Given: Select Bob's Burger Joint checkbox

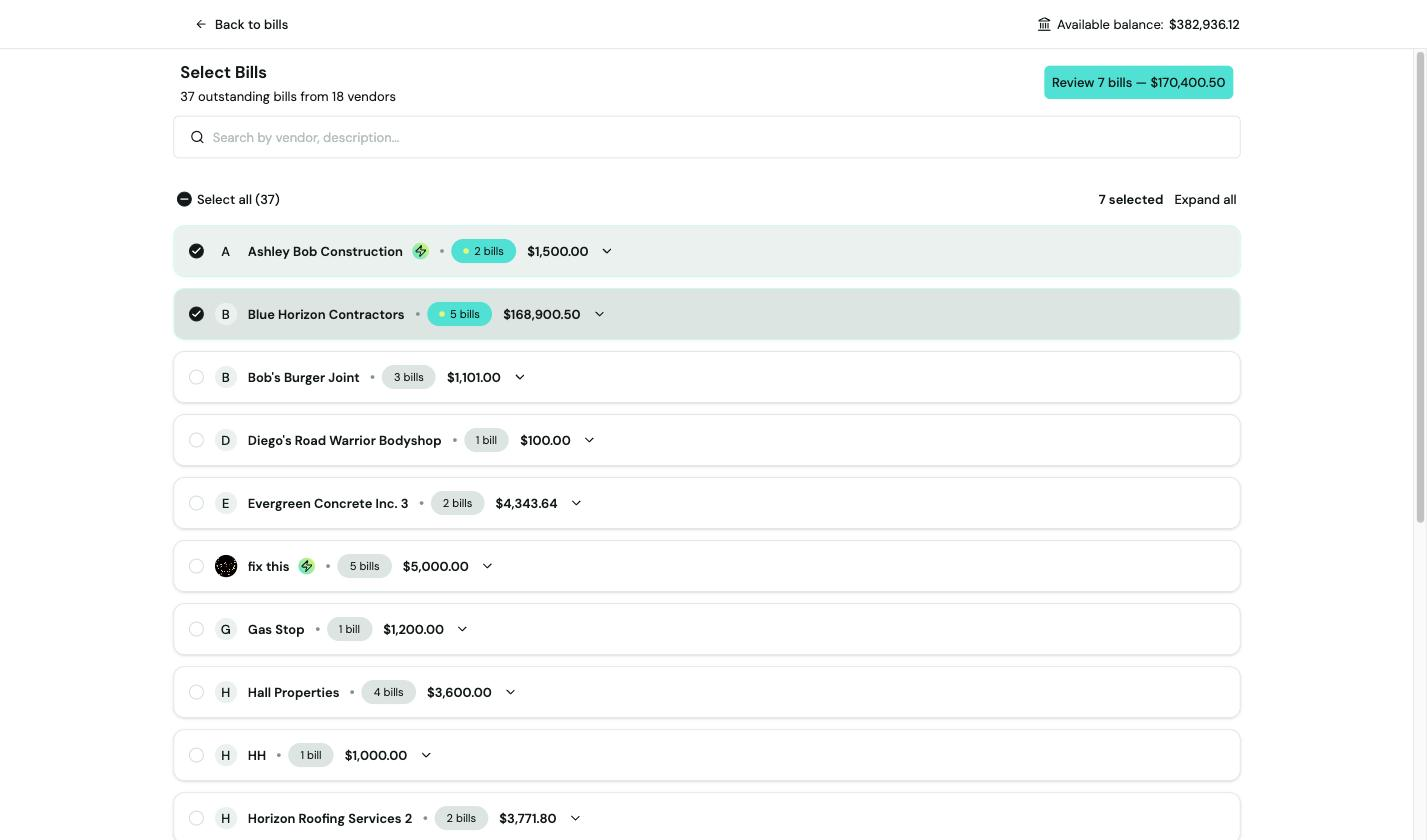Looking at the screenshot, I should tap(196, 377).
